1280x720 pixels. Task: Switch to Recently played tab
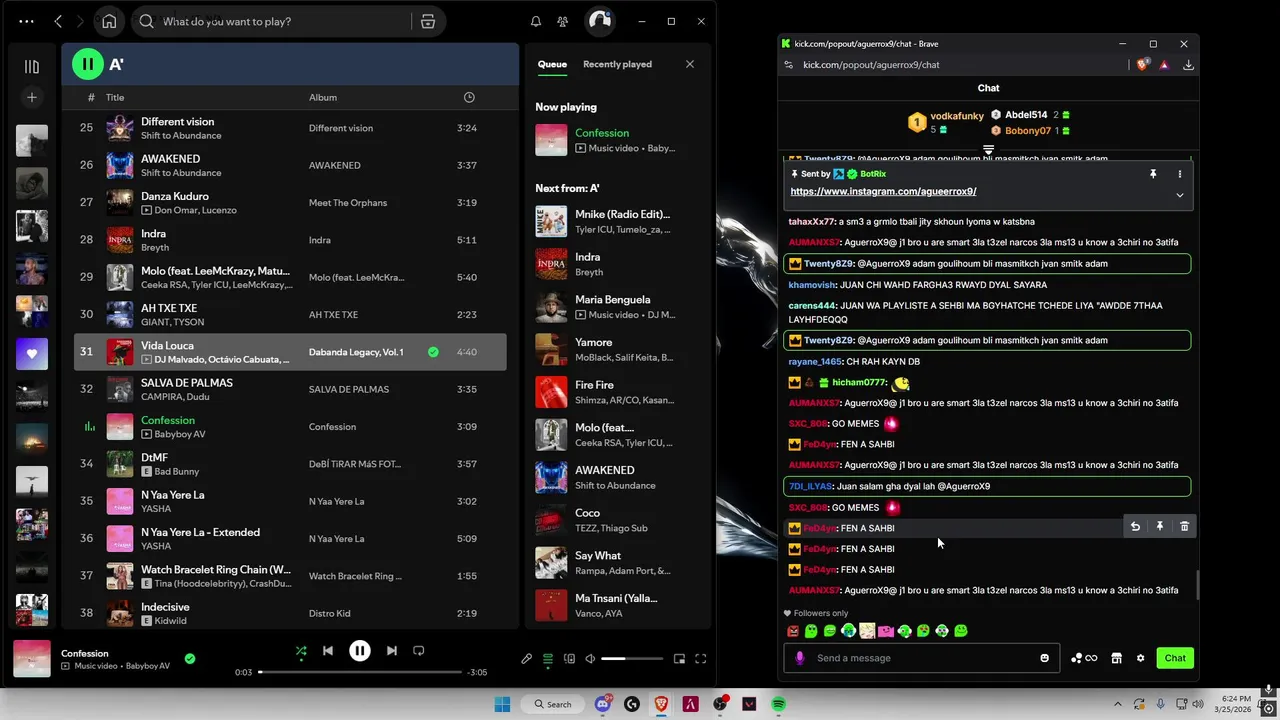click(x=617, y=64)
